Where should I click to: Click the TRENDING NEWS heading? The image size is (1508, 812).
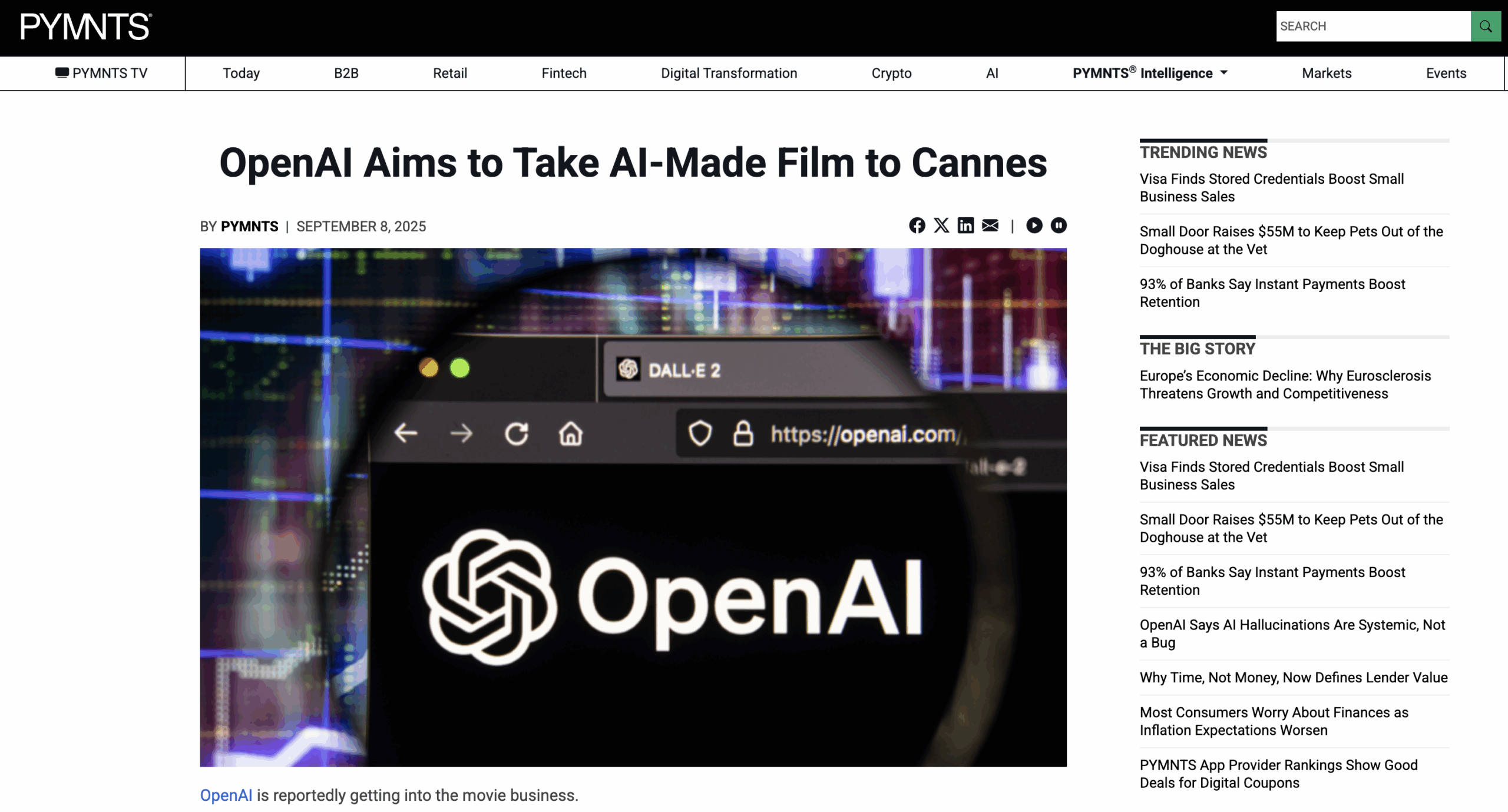tap(1203, 153)
